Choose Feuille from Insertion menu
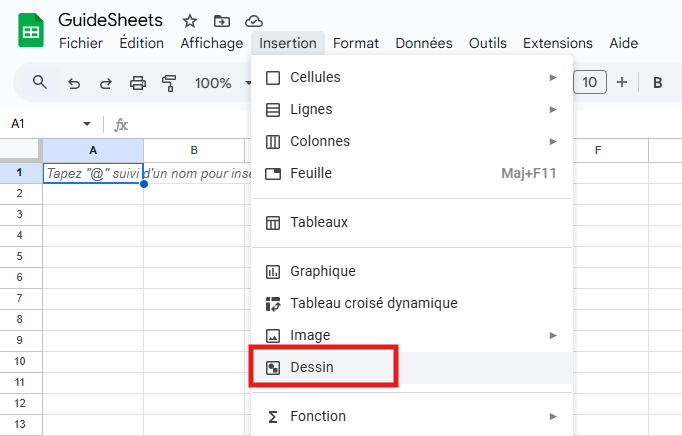682x436 pixels. [x=411, y=173]
